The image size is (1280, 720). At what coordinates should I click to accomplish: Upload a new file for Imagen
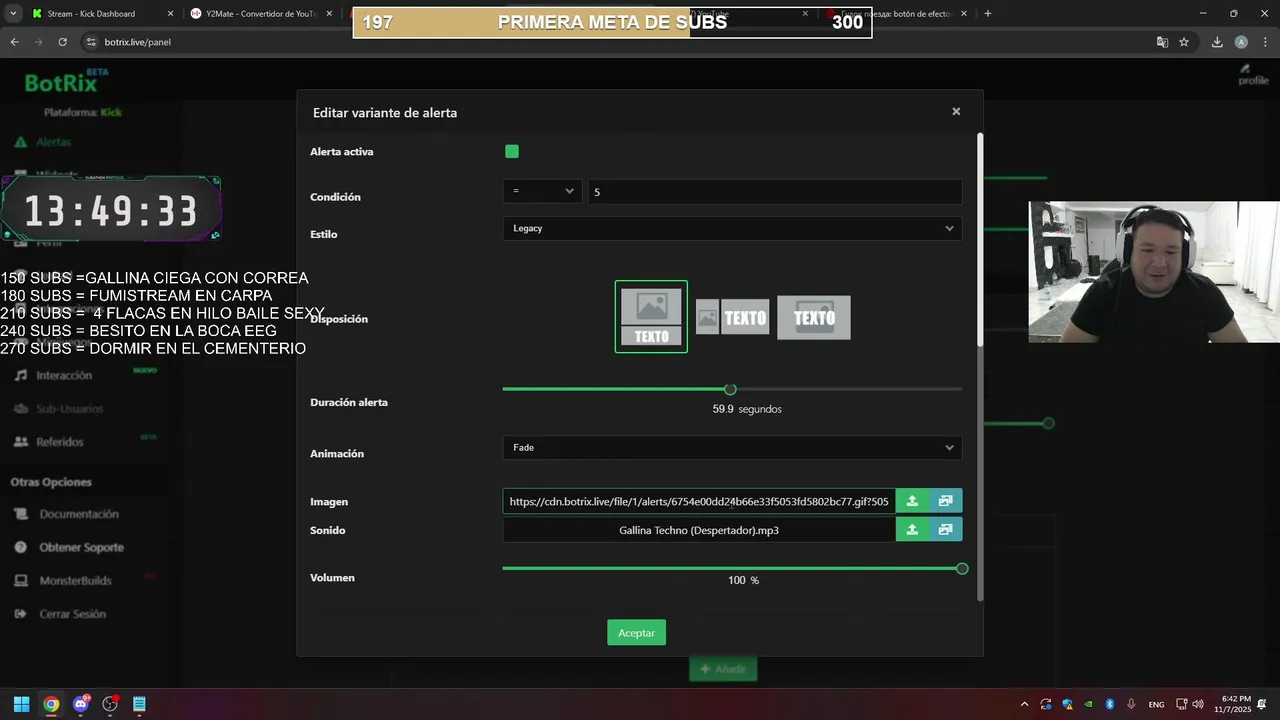click(x=912, y=502)
